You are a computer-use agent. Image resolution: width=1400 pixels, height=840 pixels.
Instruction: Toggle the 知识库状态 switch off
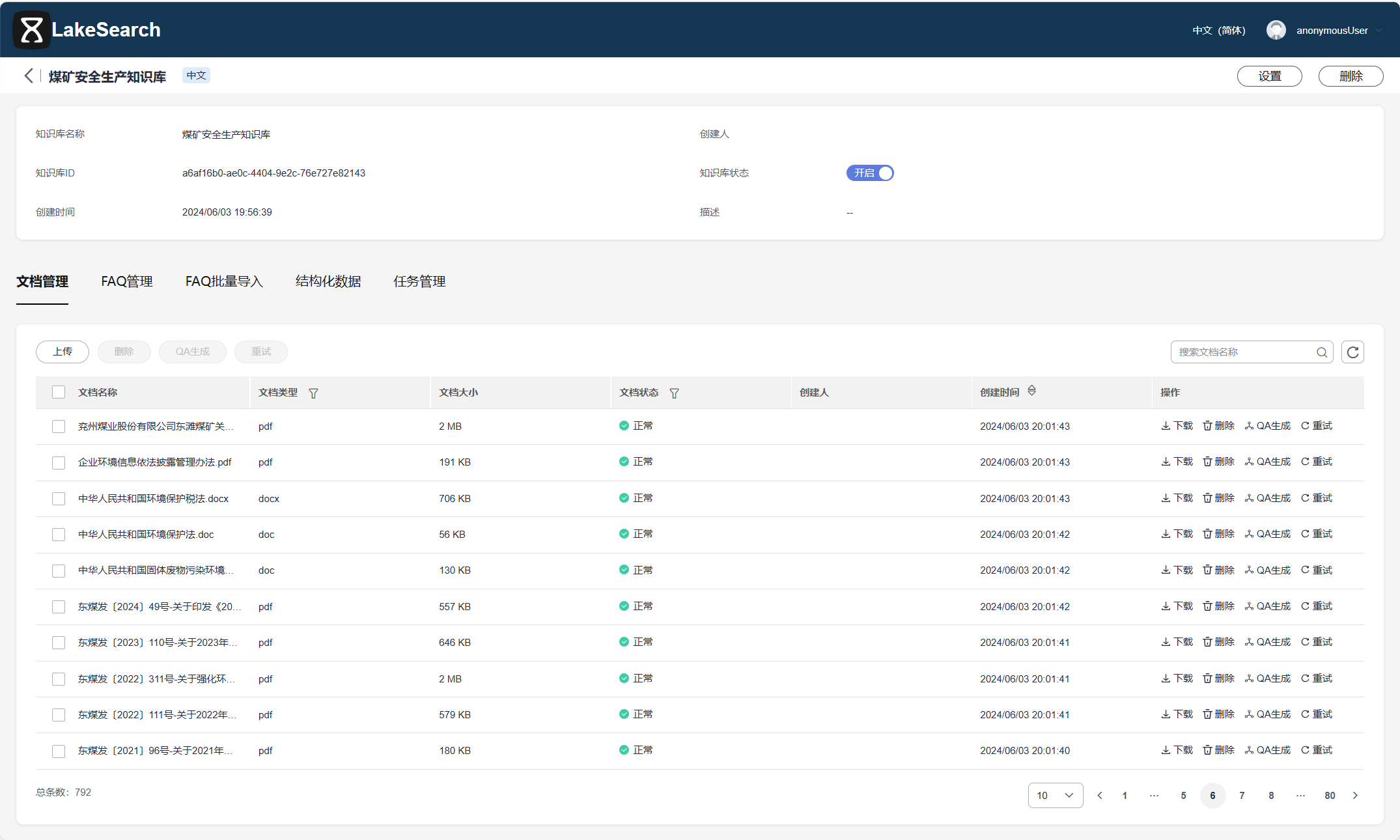click(869, 173)
